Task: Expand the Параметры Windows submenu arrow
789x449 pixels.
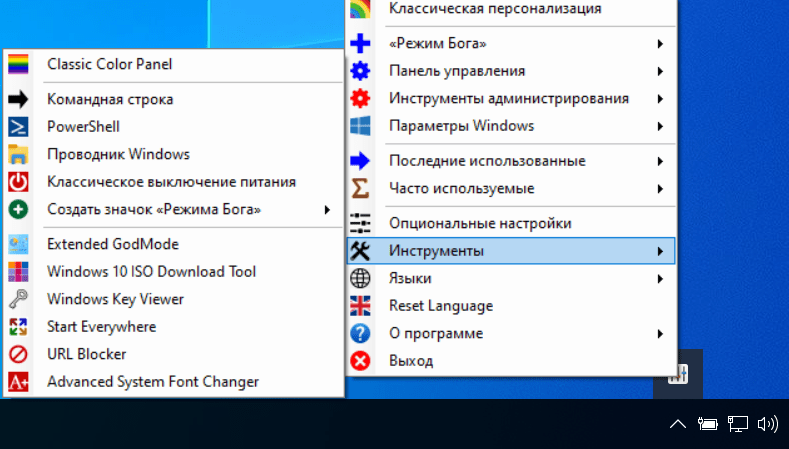Action: pyautogui.click(x=660, y=126)
